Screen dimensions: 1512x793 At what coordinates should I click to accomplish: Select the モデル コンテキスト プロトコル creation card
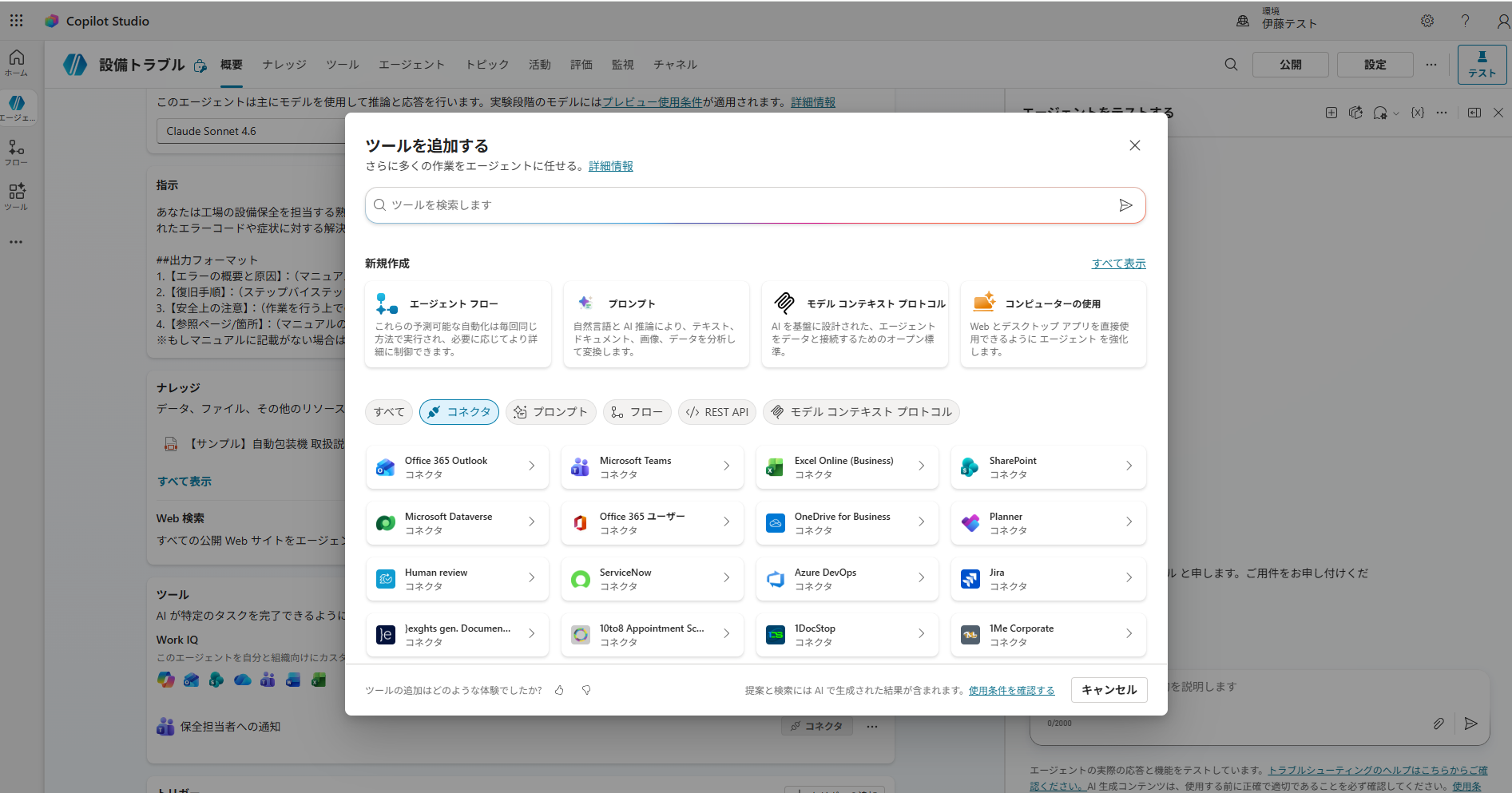click(x=855, y=324)
